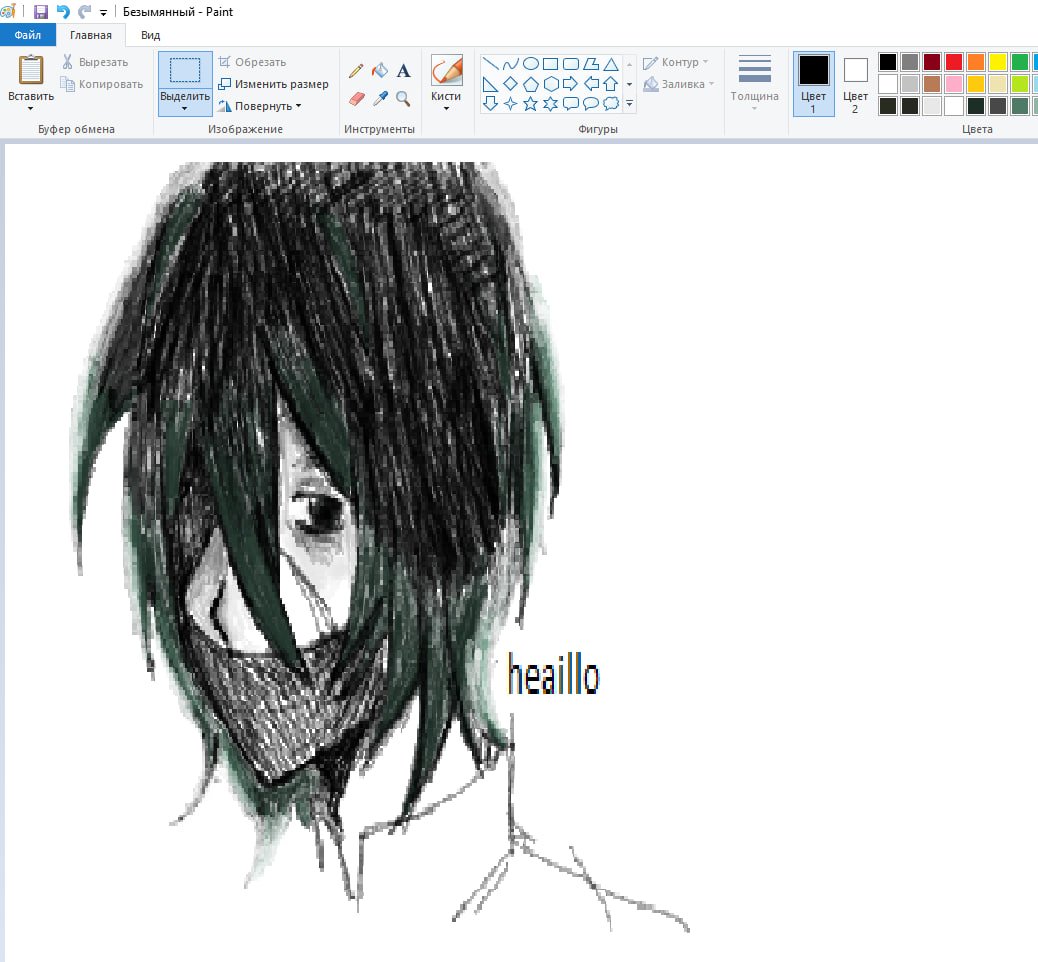Screen dimensions: 1038x962
Task: Click the Copy (Копировать) button
Action: point(101,84)
